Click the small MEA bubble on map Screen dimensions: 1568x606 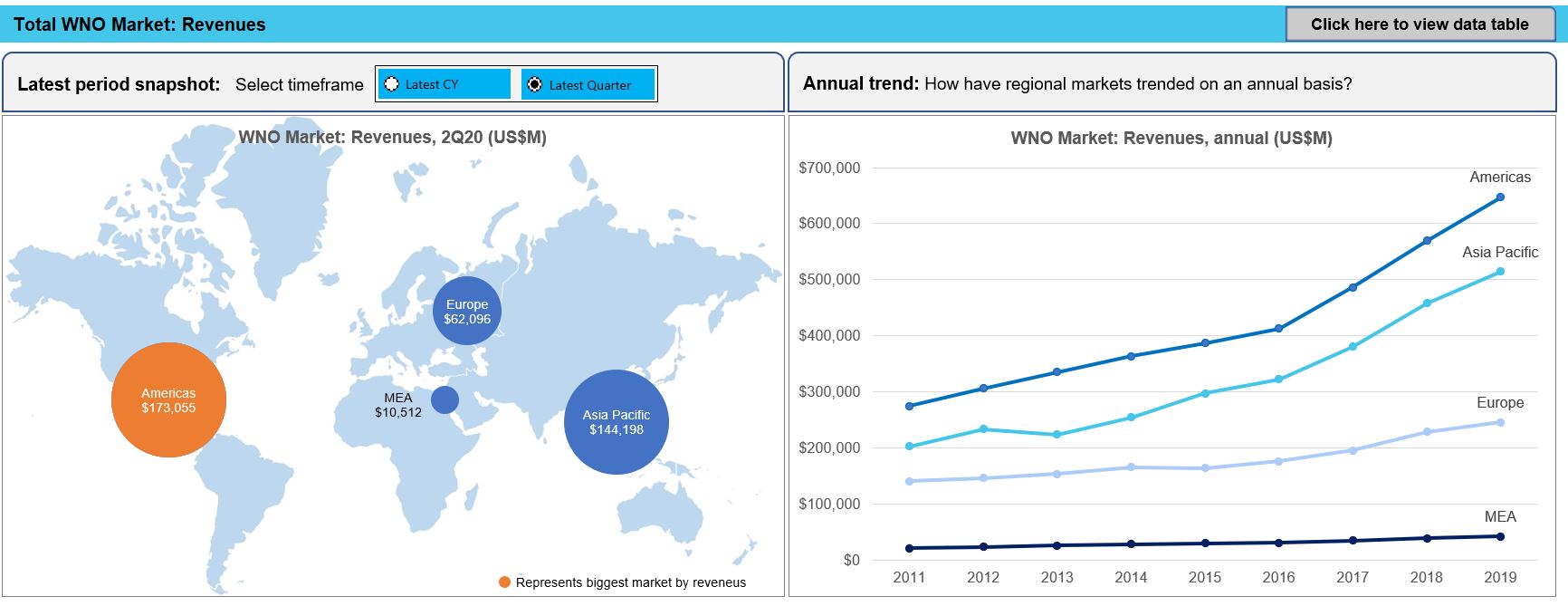(445, 399)
